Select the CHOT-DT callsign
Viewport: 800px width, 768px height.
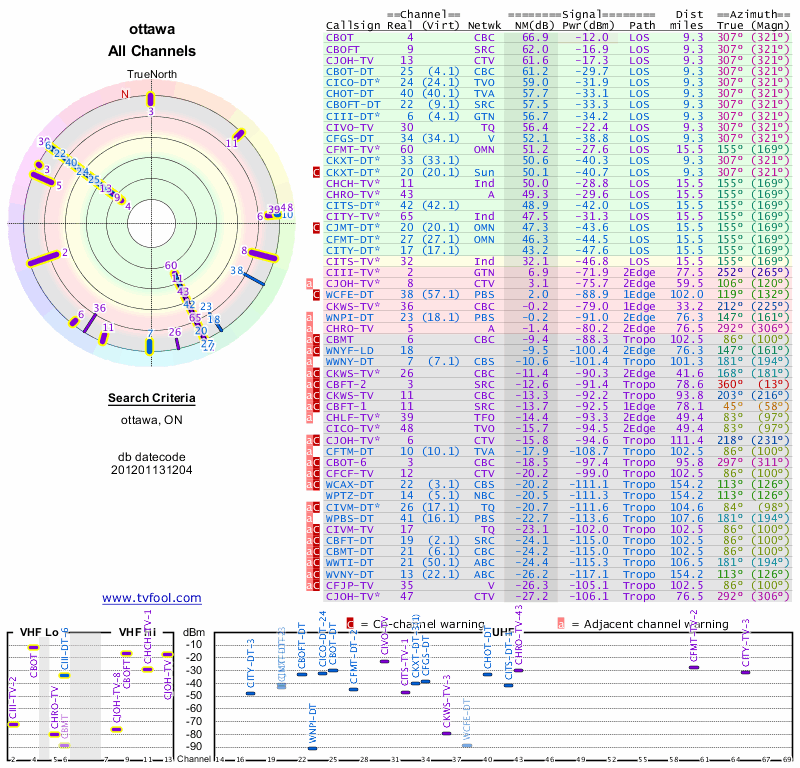pos(350,93)
